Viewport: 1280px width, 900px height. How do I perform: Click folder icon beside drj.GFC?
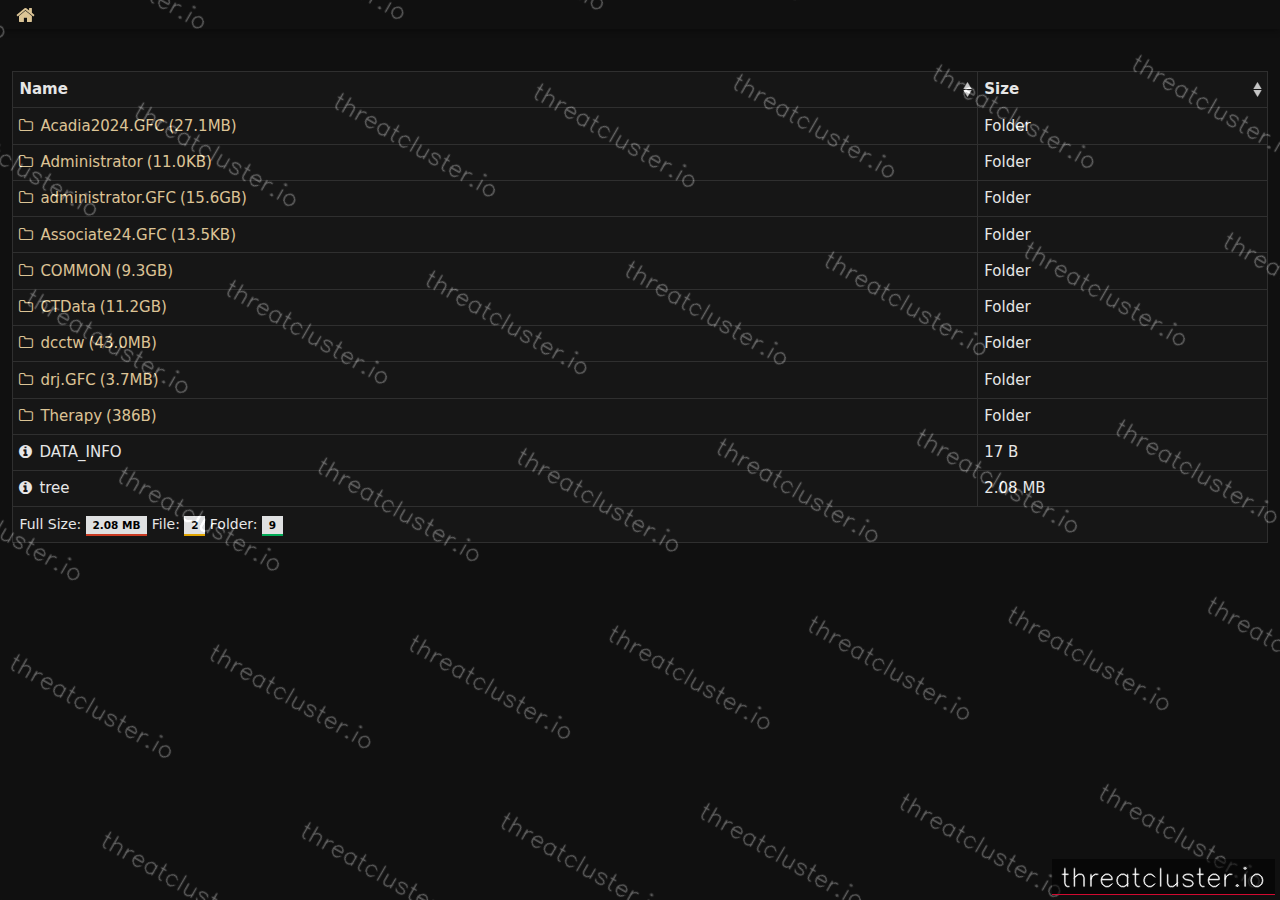pyautogui.click(x=26, y=380)
